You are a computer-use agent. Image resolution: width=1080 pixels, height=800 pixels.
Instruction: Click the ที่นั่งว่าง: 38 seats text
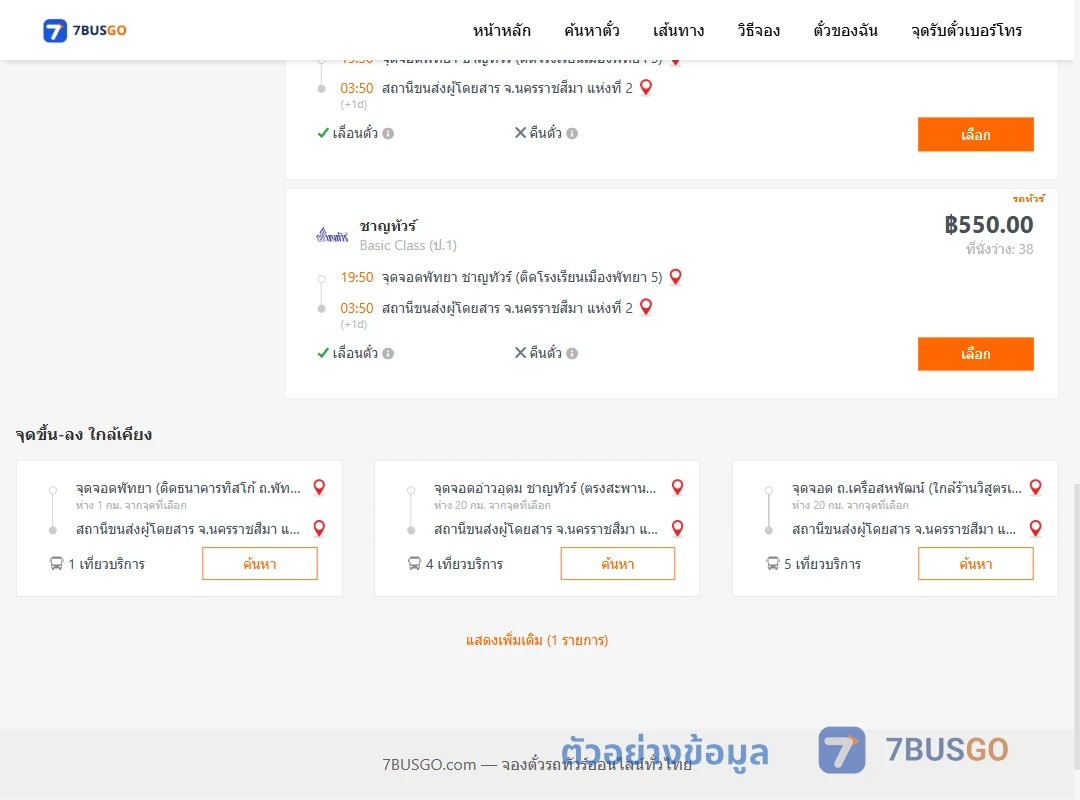(x=999, y=249)
